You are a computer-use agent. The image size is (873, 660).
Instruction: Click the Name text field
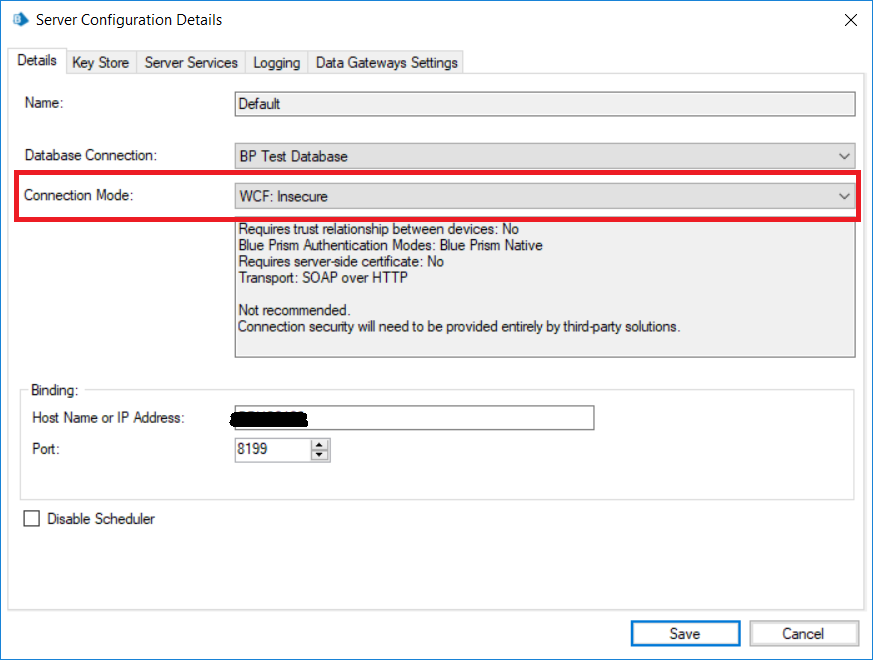(x=545, y=104)
